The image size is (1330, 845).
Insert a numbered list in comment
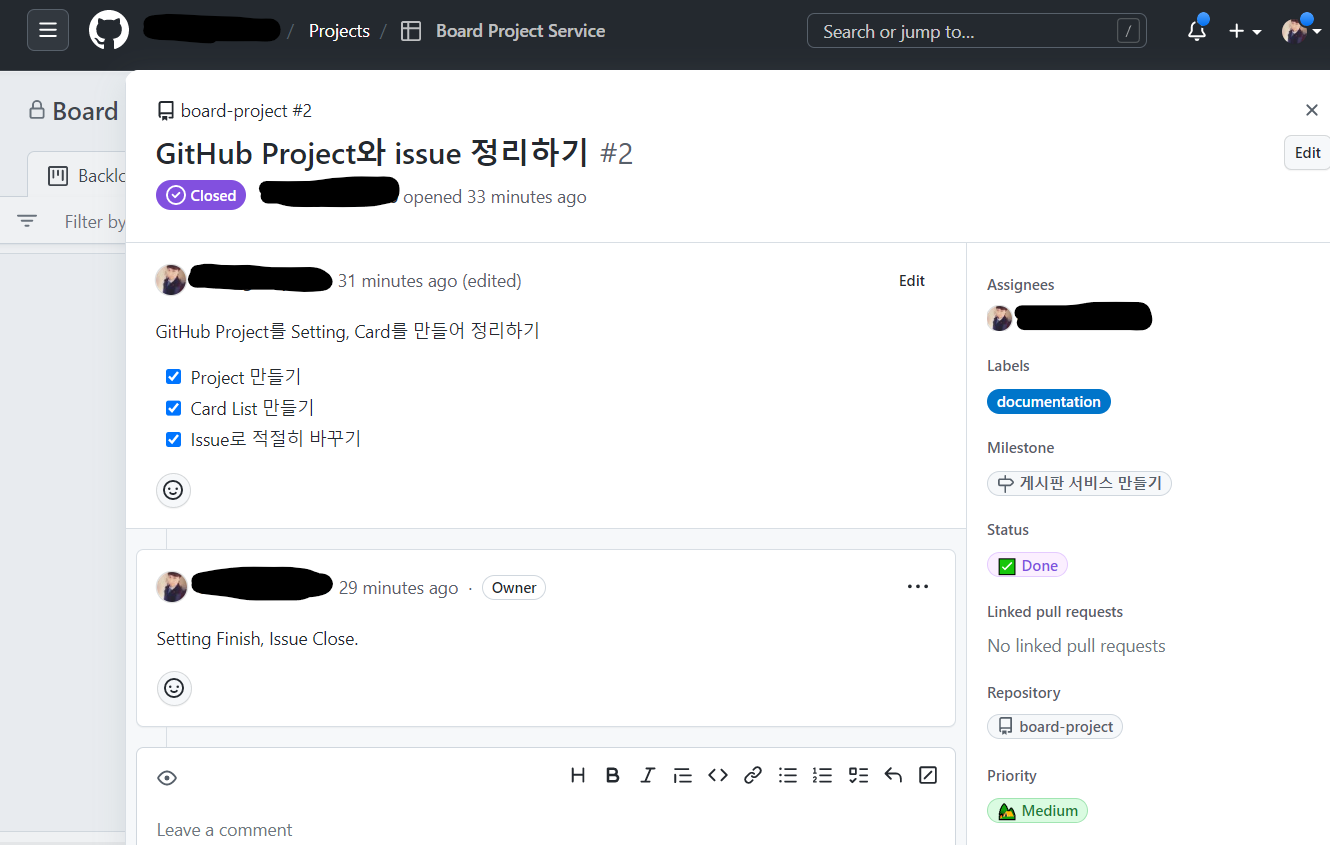click(x=822, y=775)
